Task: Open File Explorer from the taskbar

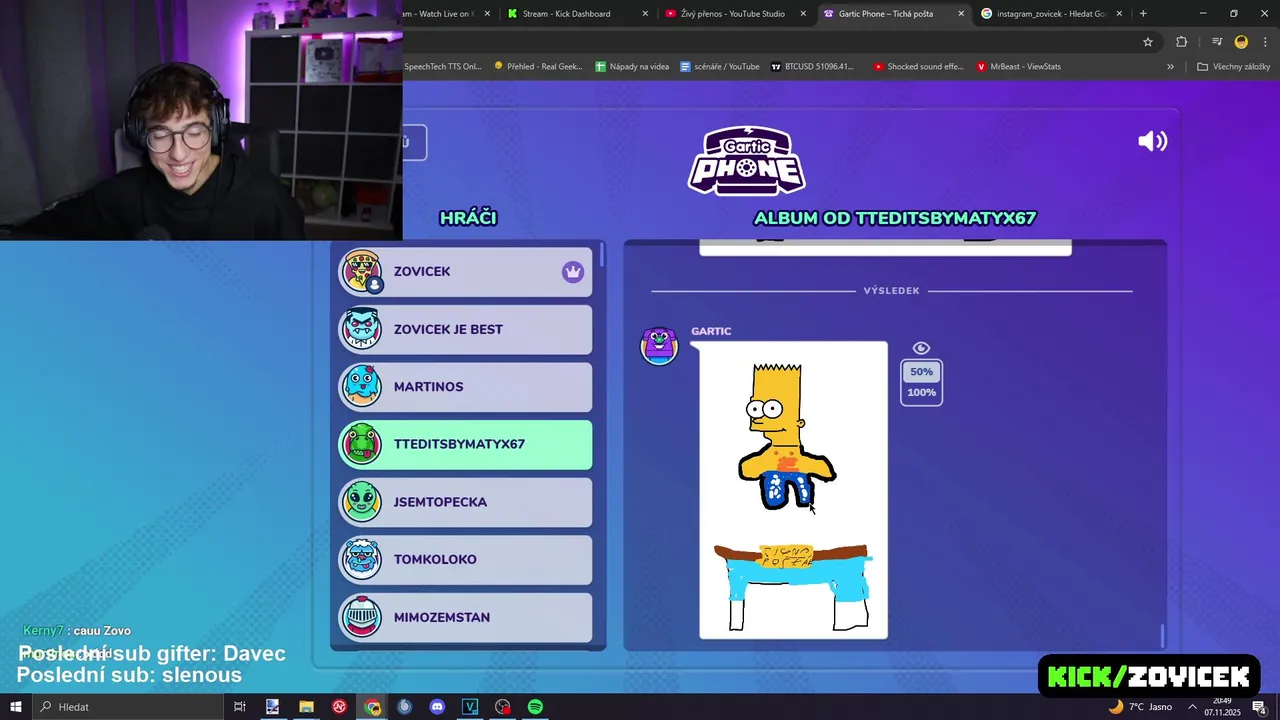Action: pos(306,707)
